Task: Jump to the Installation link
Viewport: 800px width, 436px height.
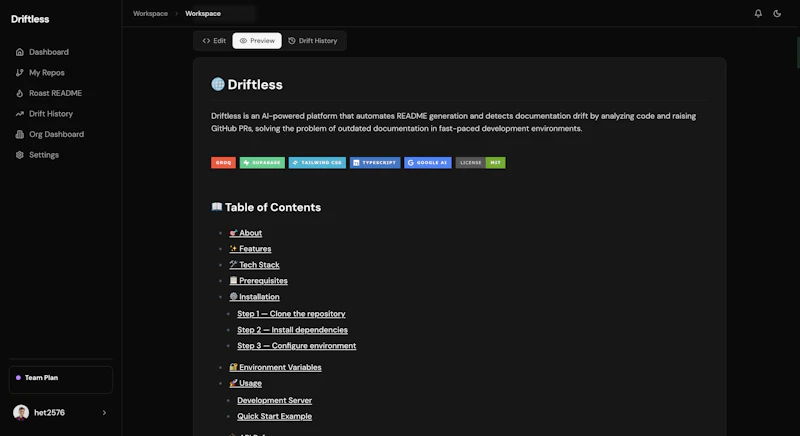Action: pyautogui.click(x=254, y=297)
